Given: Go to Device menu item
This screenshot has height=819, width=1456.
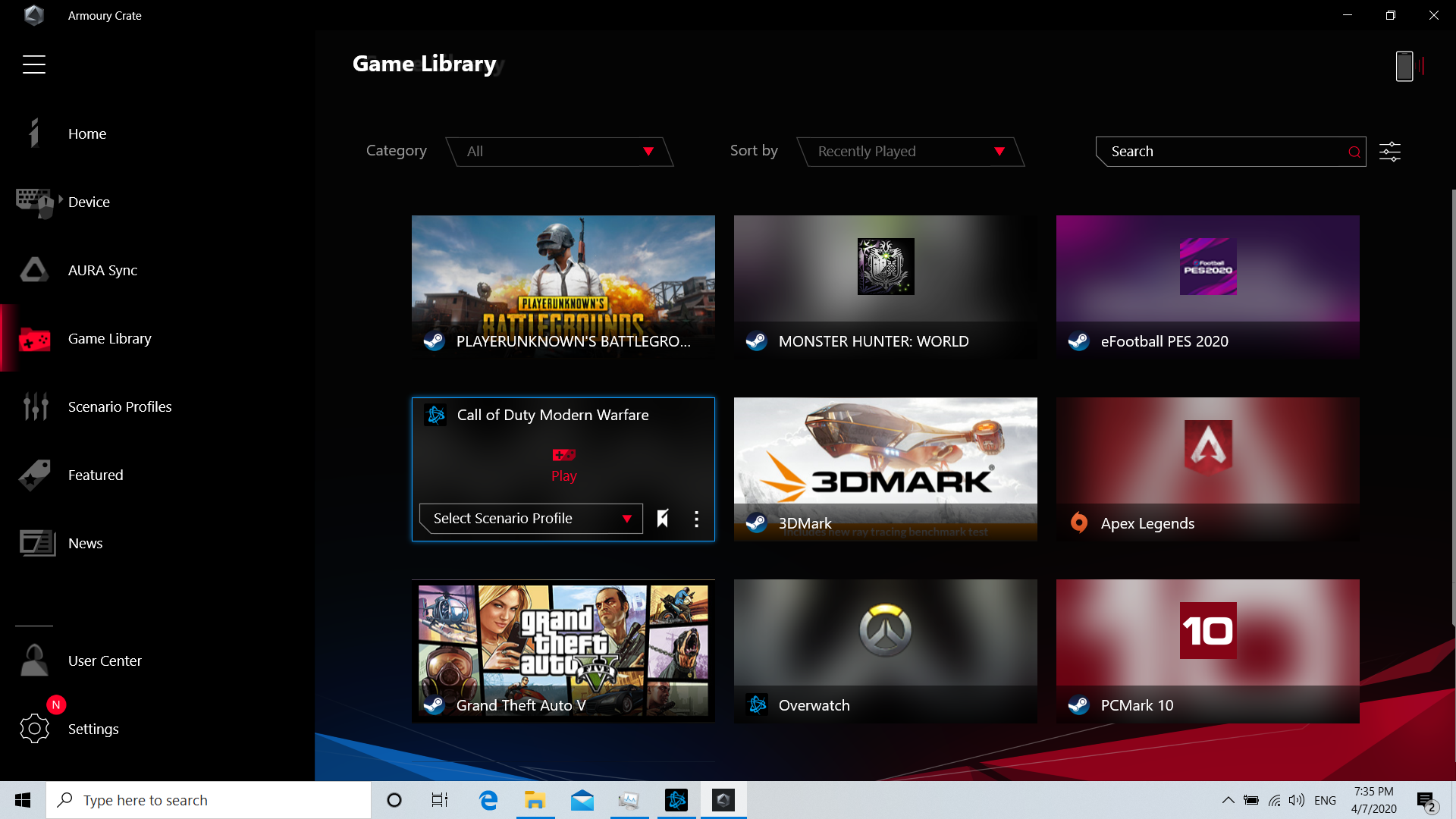Looking at the screenshot, I should coord(89,202).
